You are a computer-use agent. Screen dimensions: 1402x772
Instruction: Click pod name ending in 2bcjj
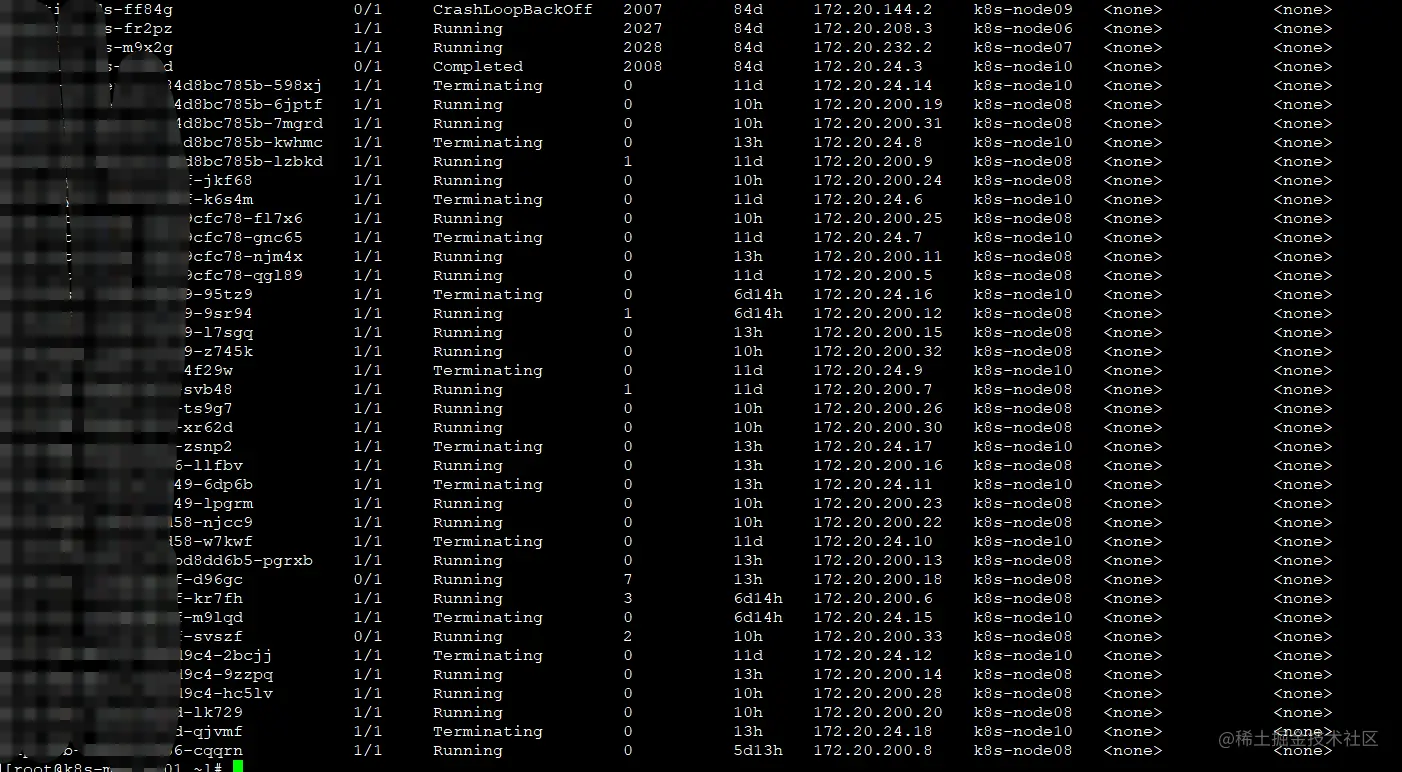click(224, 656)
